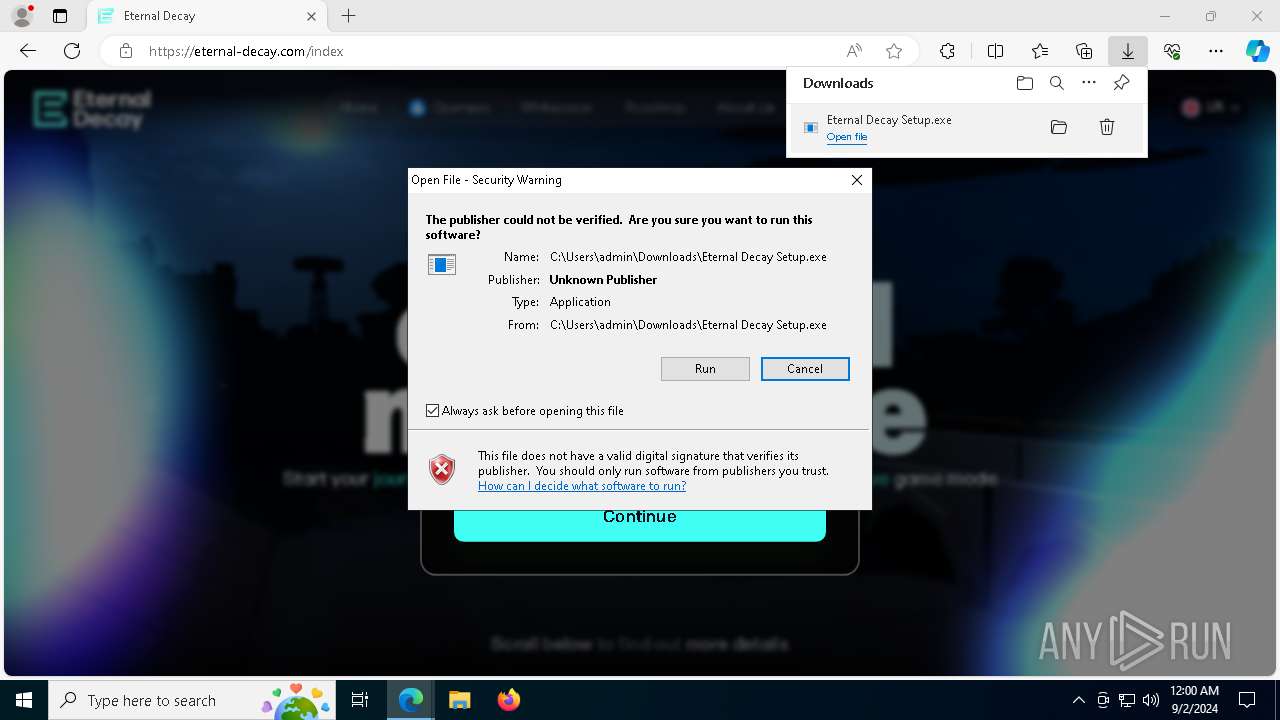
Task: View site information lock icon
Action: tap(126, 51)
